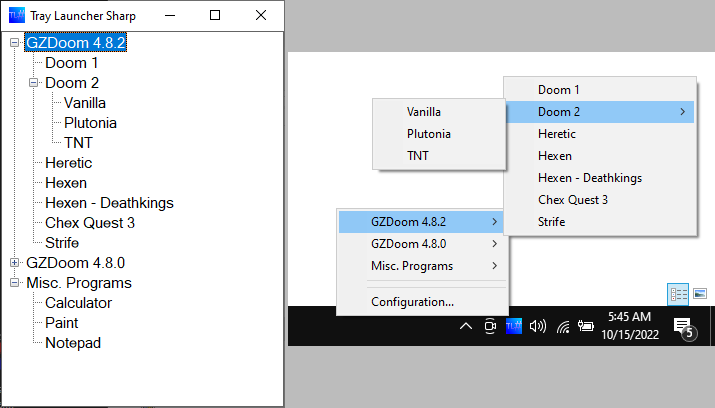
Task: Select Calculator in the tree
Action: tap(78, 303)
